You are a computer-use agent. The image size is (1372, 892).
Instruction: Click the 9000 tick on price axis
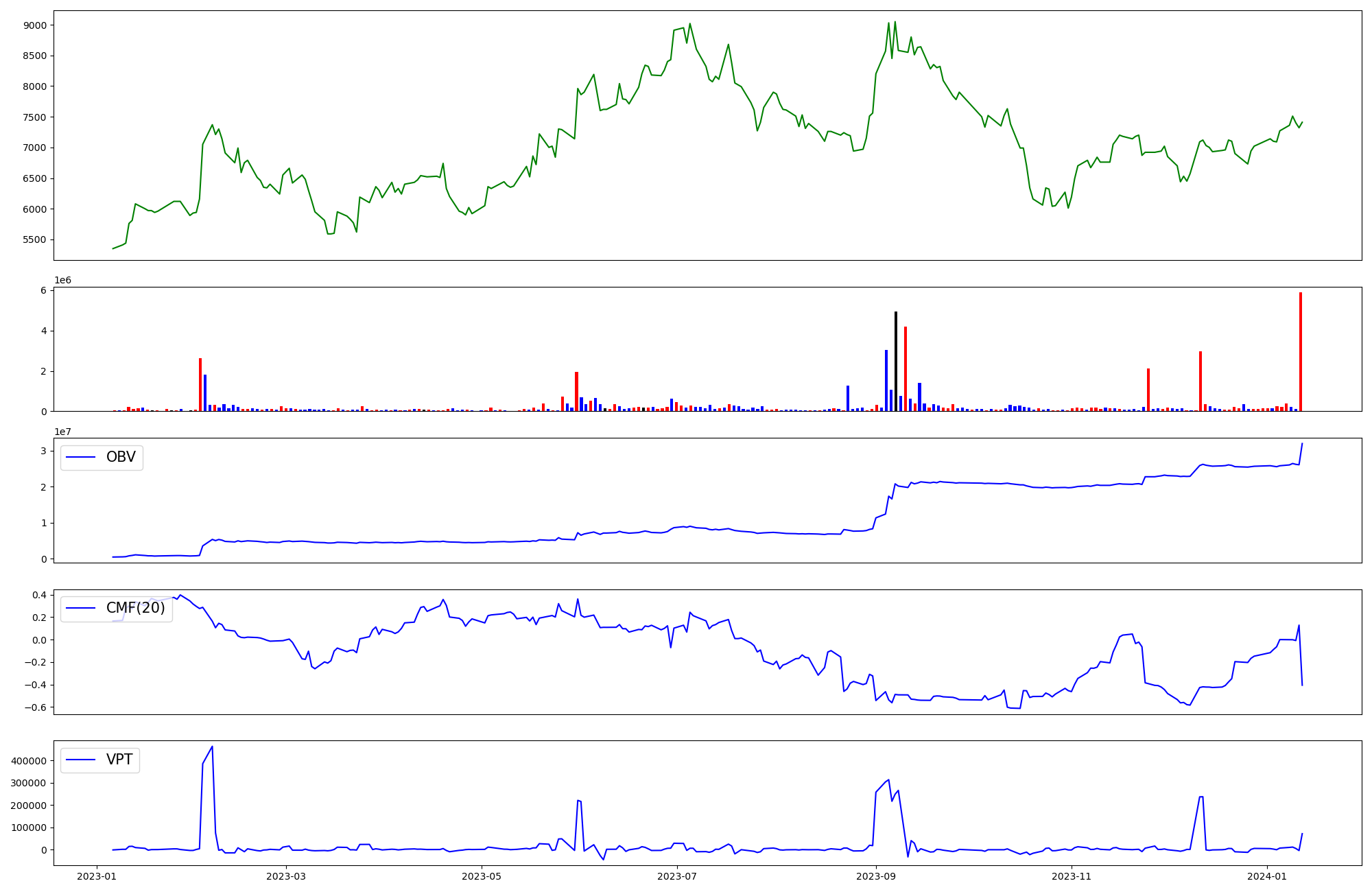[x=35, y=25]
